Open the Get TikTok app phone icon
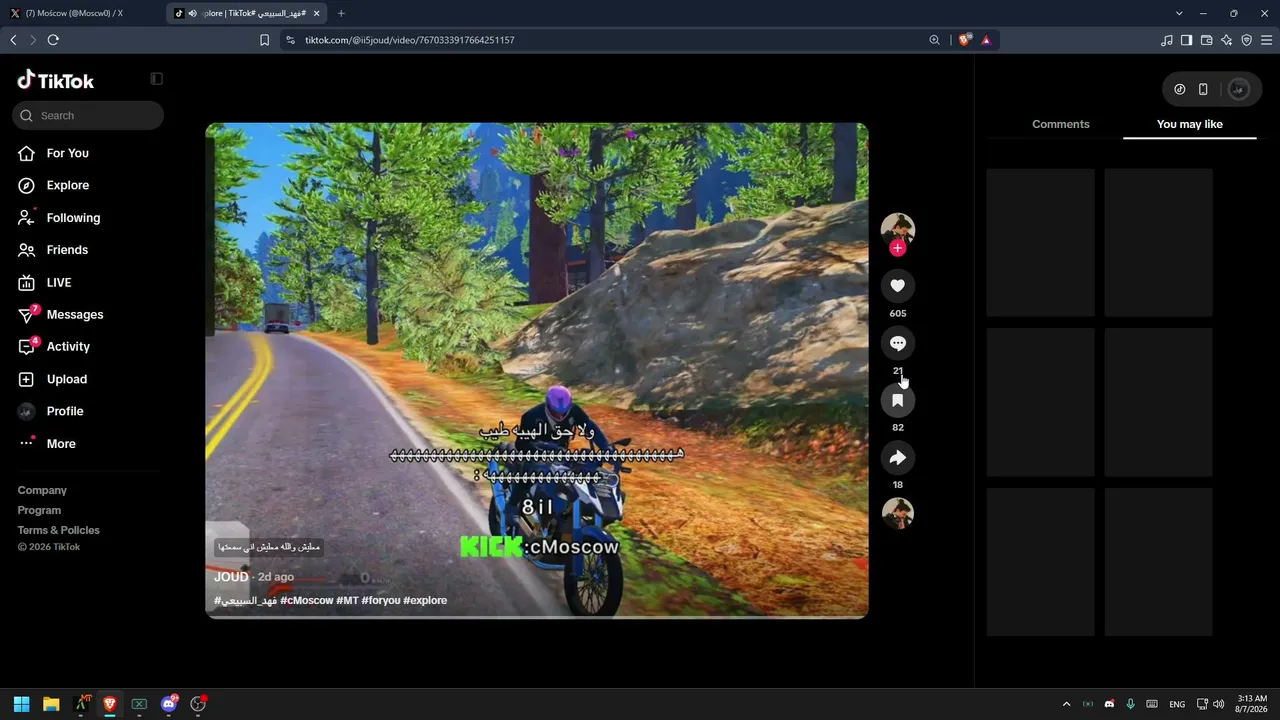 (1203, 89)
